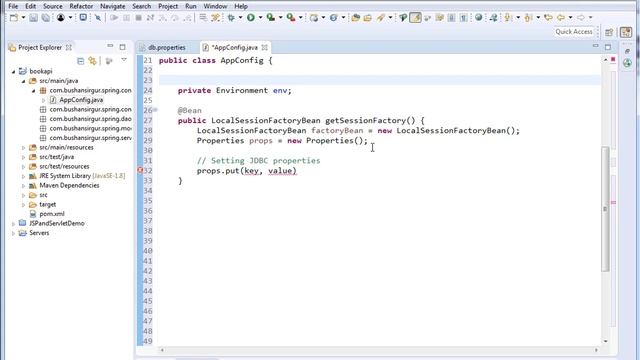Click the terminal monitor toolbar icon

(83, 18)
